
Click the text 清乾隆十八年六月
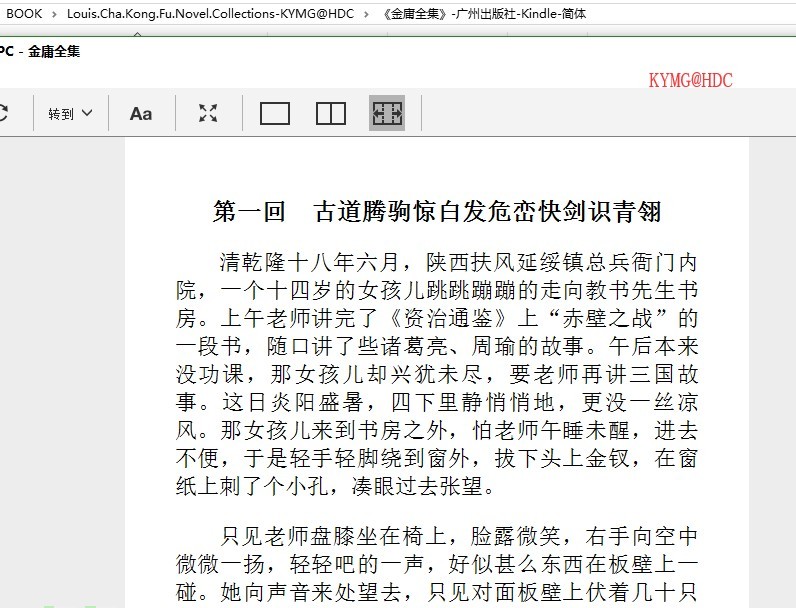point(309,262)
